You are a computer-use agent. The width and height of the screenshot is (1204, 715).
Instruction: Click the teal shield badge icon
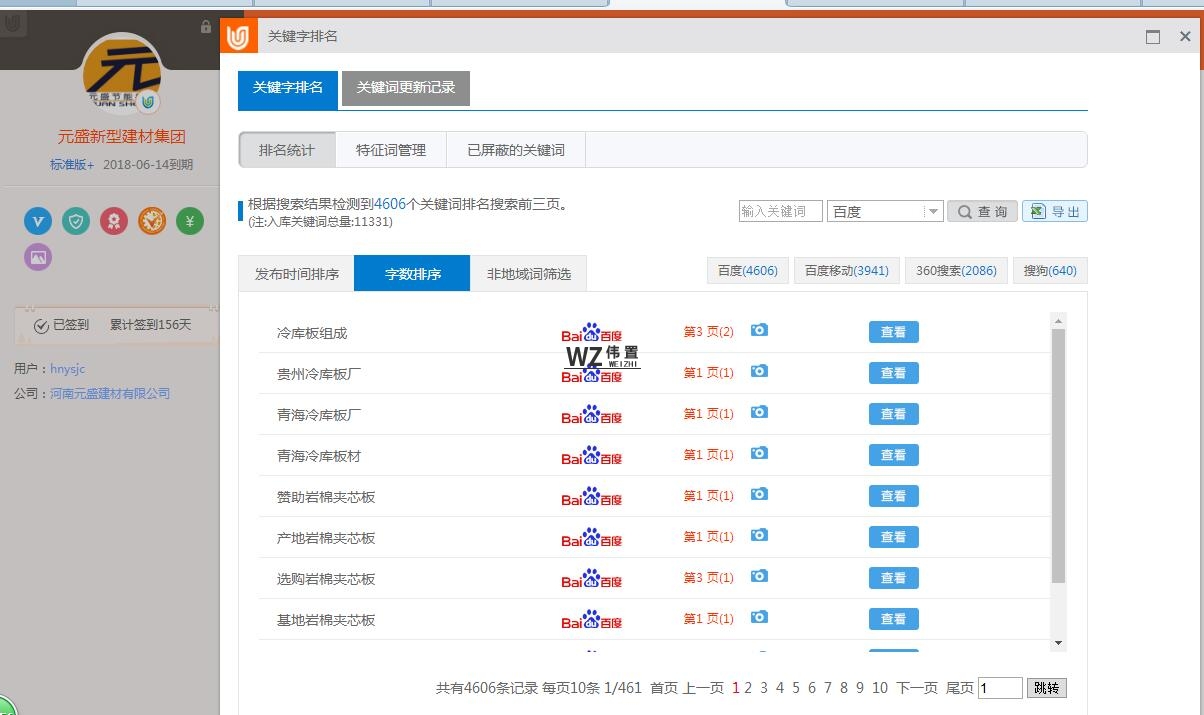76,221
